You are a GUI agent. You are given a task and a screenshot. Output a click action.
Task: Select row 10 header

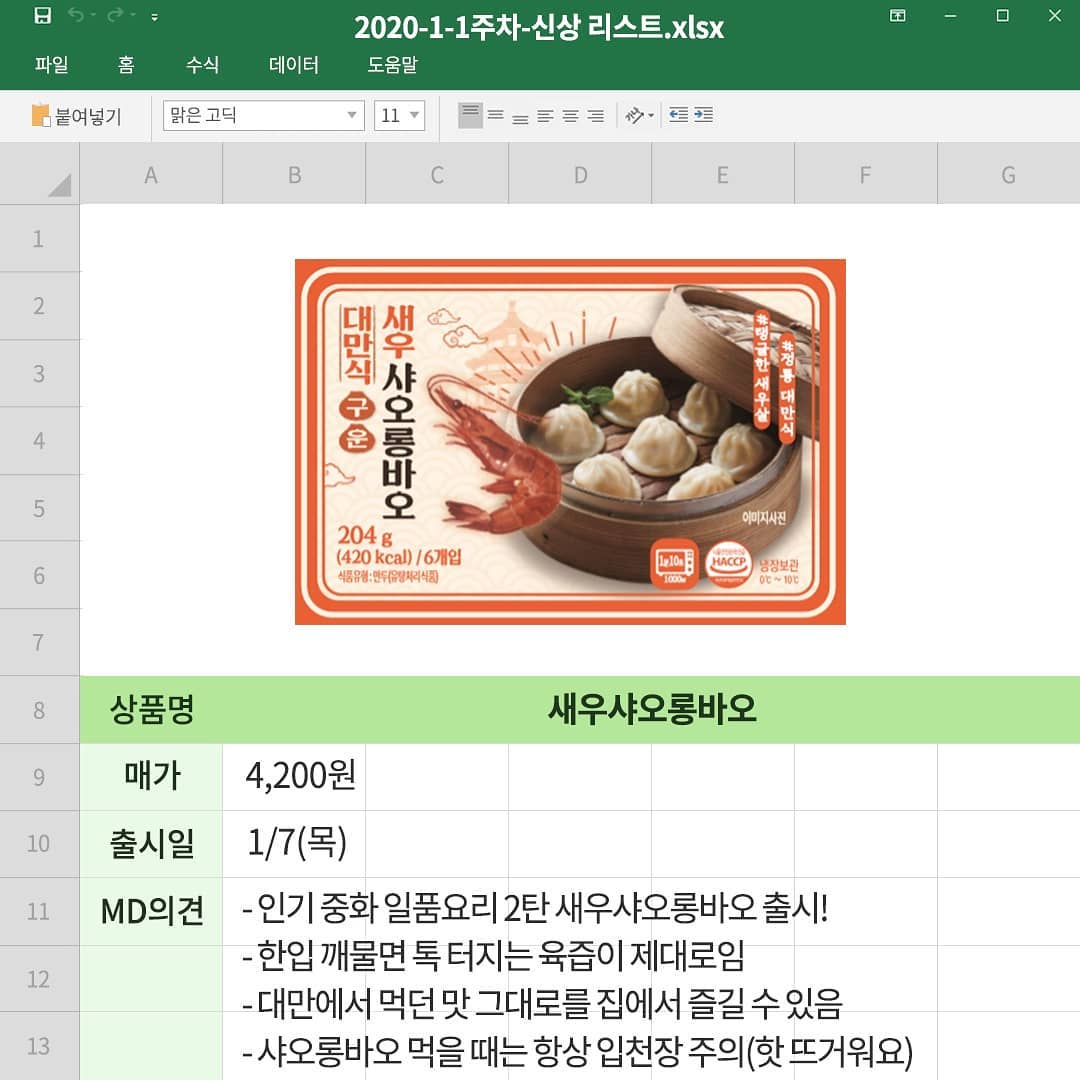pyautogui.click(x=39, y=844)
